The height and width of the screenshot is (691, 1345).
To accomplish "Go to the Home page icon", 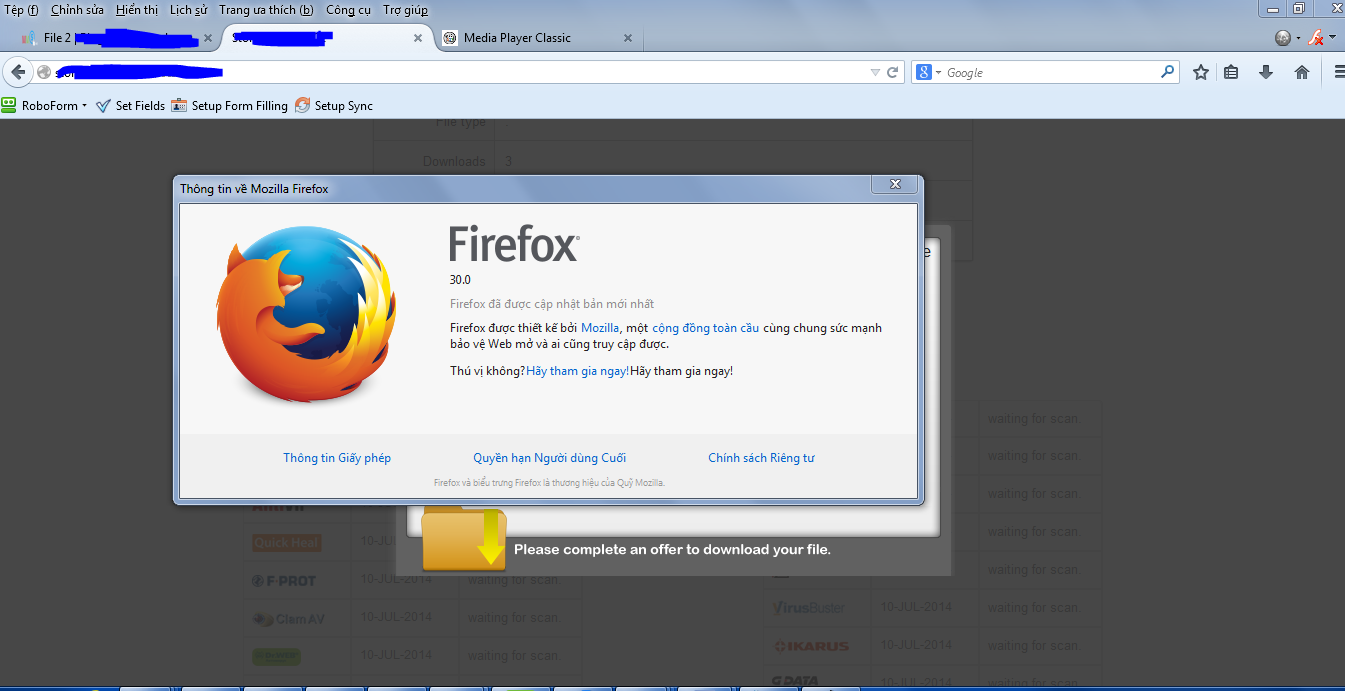I will [x=1301, y=72].
